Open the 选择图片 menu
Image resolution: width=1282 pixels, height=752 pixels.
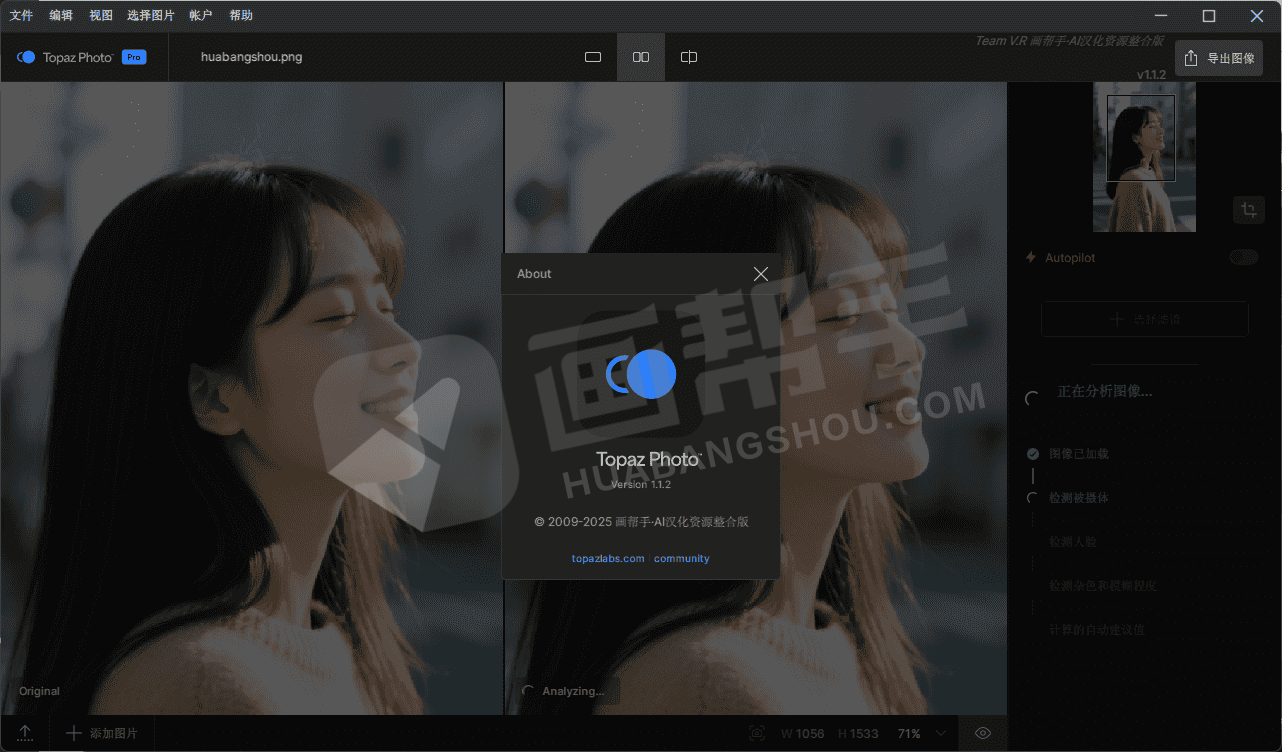coord(150,15)
